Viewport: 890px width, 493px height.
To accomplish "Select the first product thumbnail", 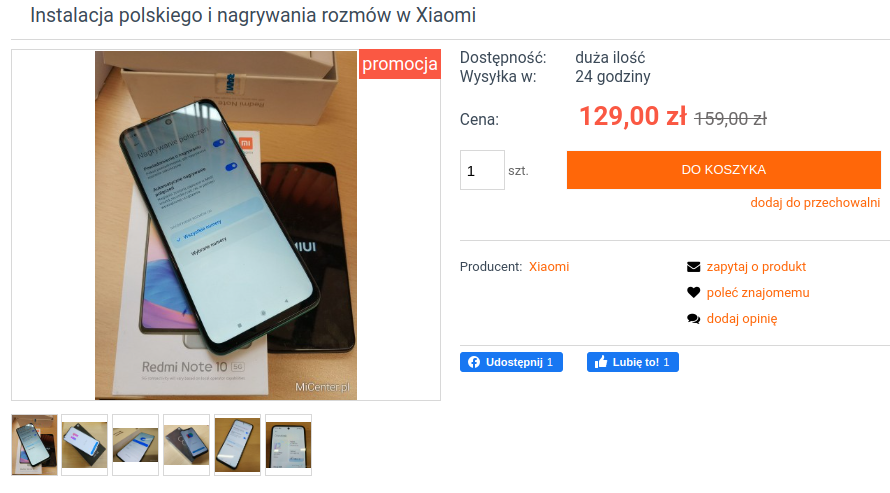I will pos(35,445).
